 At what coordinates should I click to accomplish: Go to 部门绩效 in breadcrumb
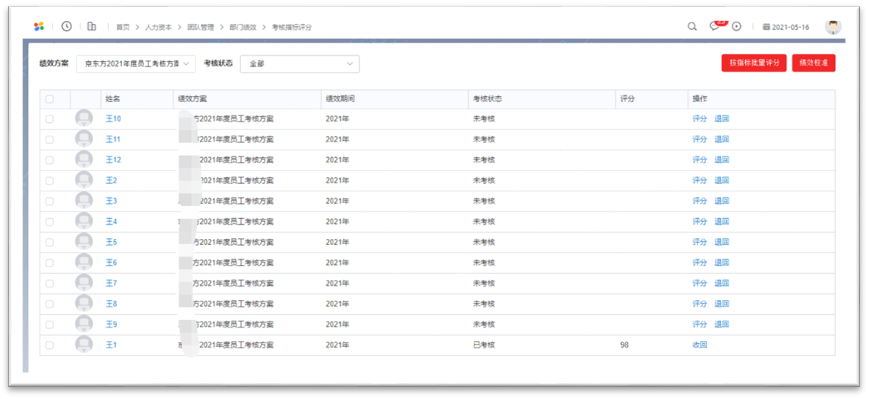pyautogui.click(x=243, y=27)
